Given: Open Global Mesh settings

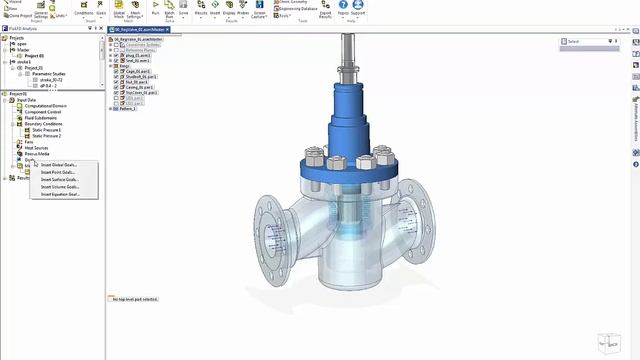Looking at the screenshot, I should [x=119, y=9].
